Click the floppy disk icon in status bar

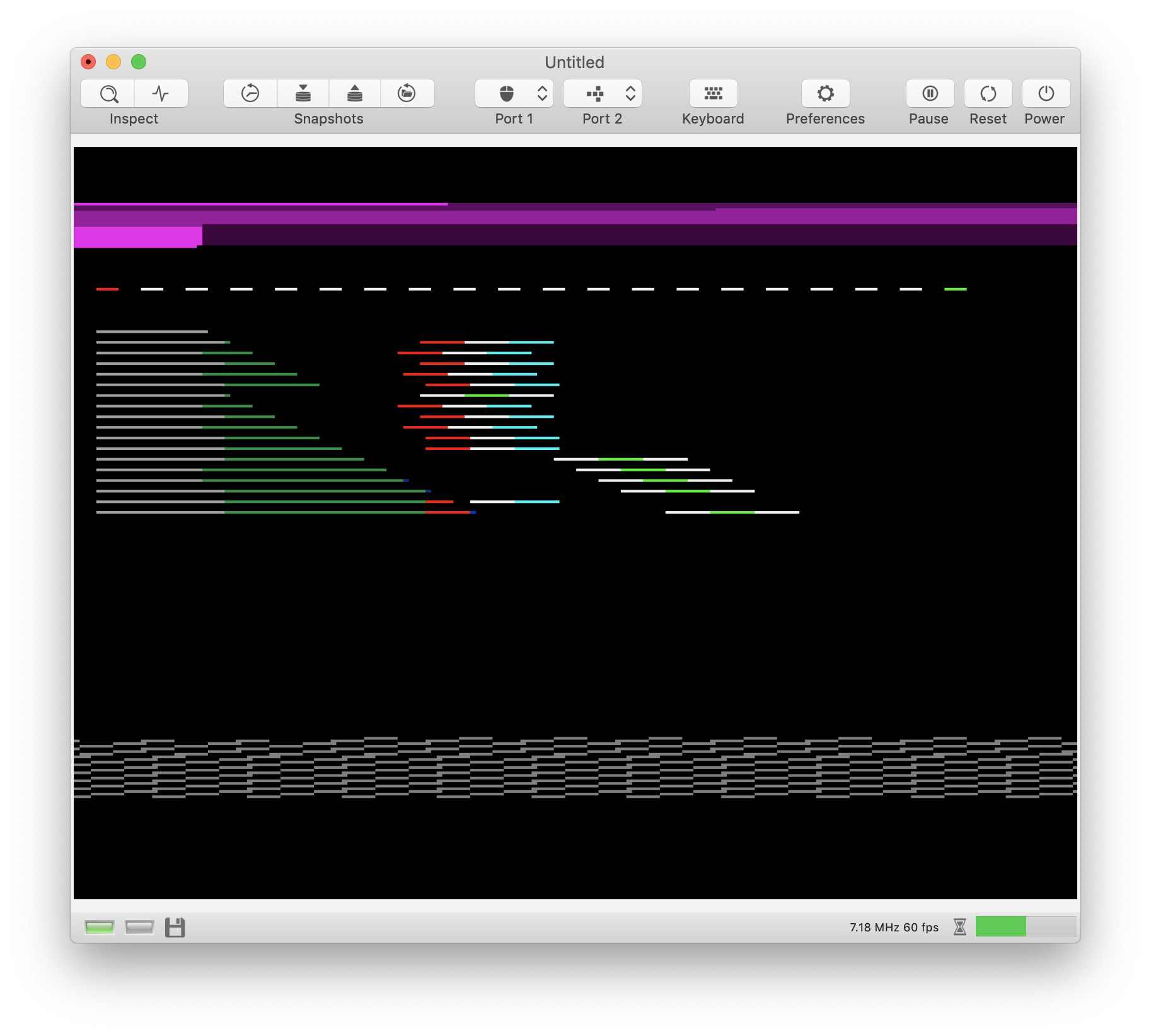[x=175, y=927]
